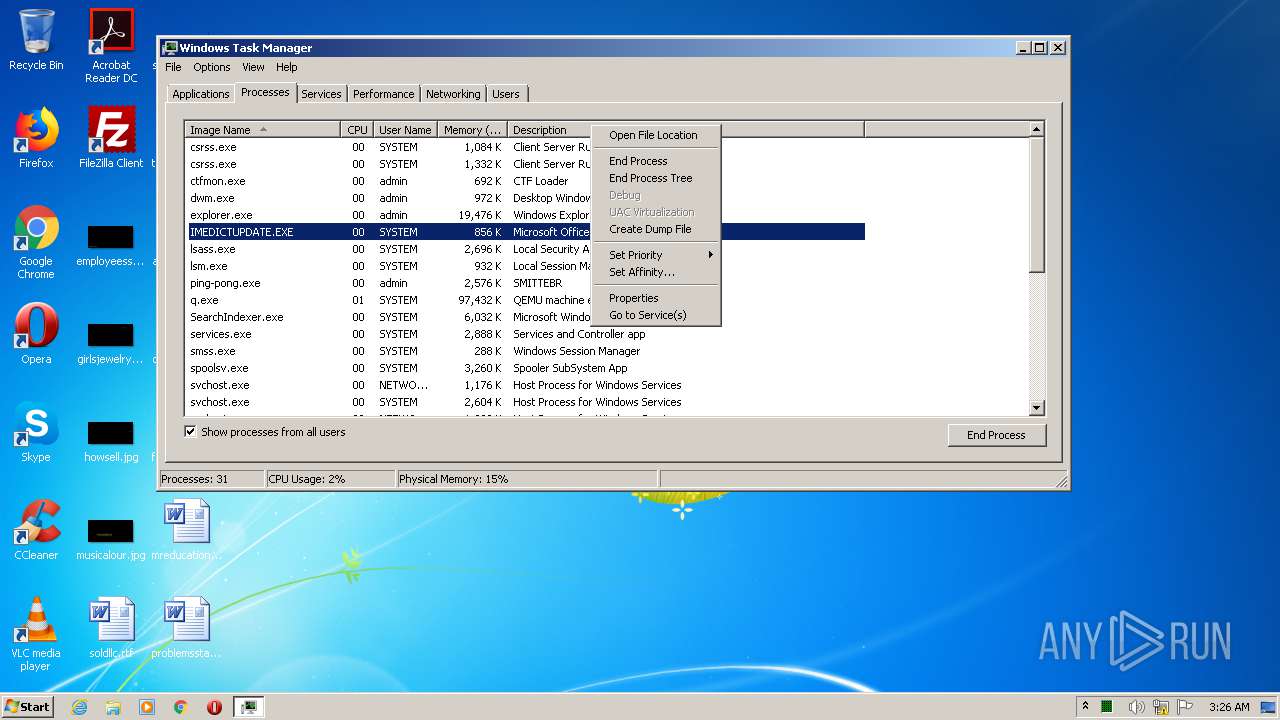
Task: Select the dwm.exe process row
Action: click(x=525, y=198)
